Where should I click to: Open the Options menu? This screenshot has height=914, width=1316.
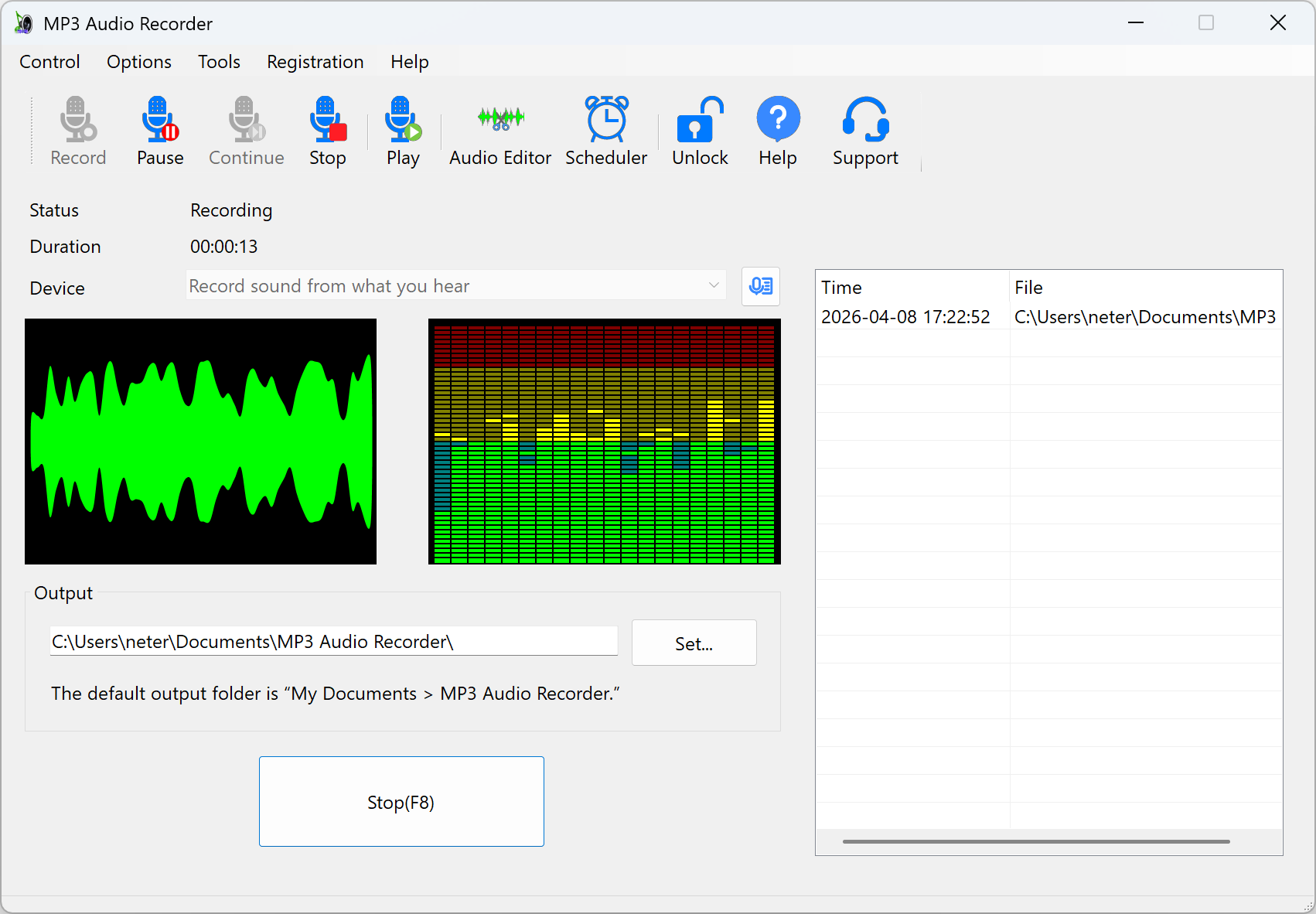pyautogui.click(x=138, y=62)
